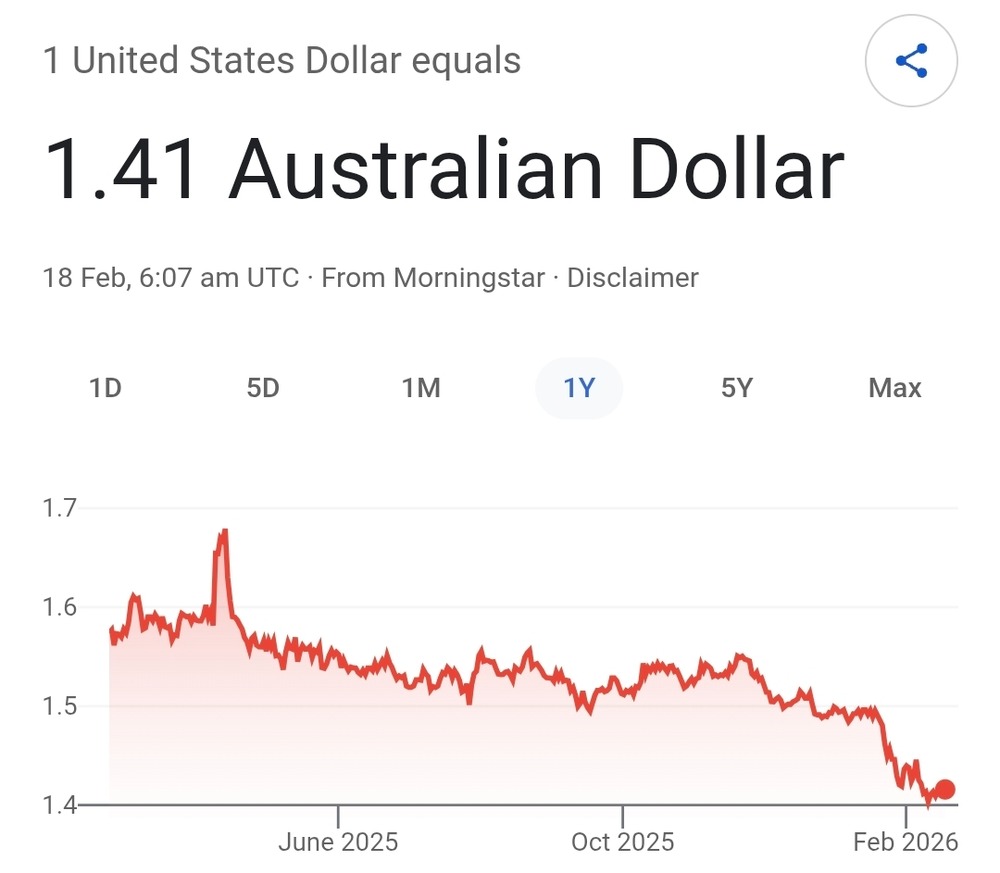Open the Disclaimer link
Viewport: 1000px width, 873px height.
[x=632, y=278]
